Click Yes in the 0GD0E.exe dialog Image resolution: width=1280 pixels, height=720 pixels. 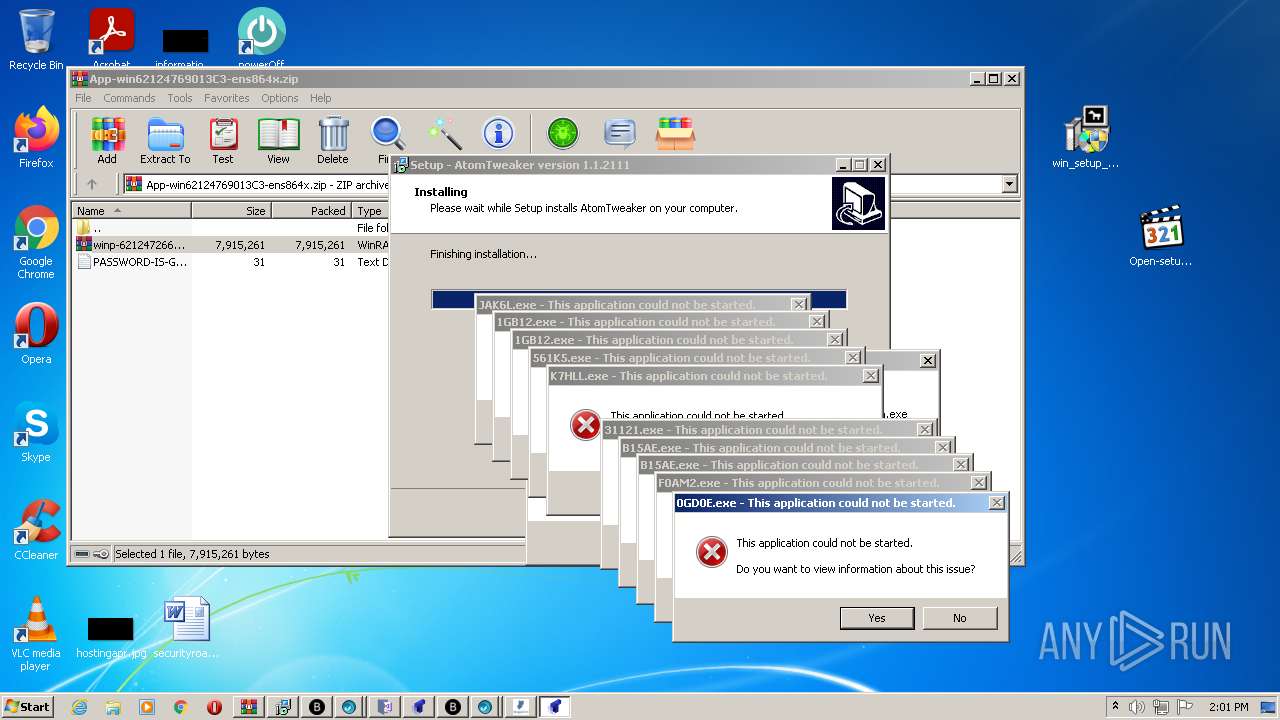877,618
